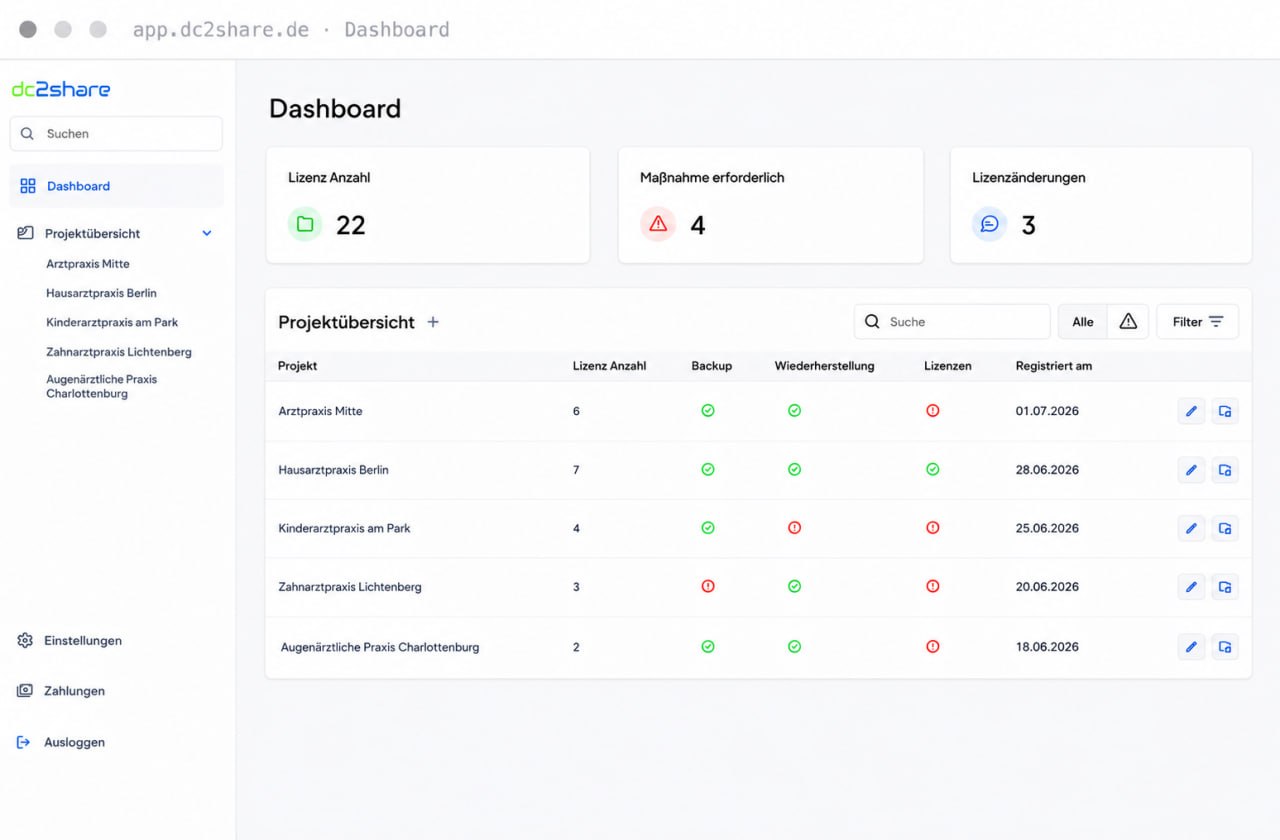Select Augenärztliche Praxis Charlottenburg in sidebar
This screenshot has height=840, width=1280.
click(101, 386)
